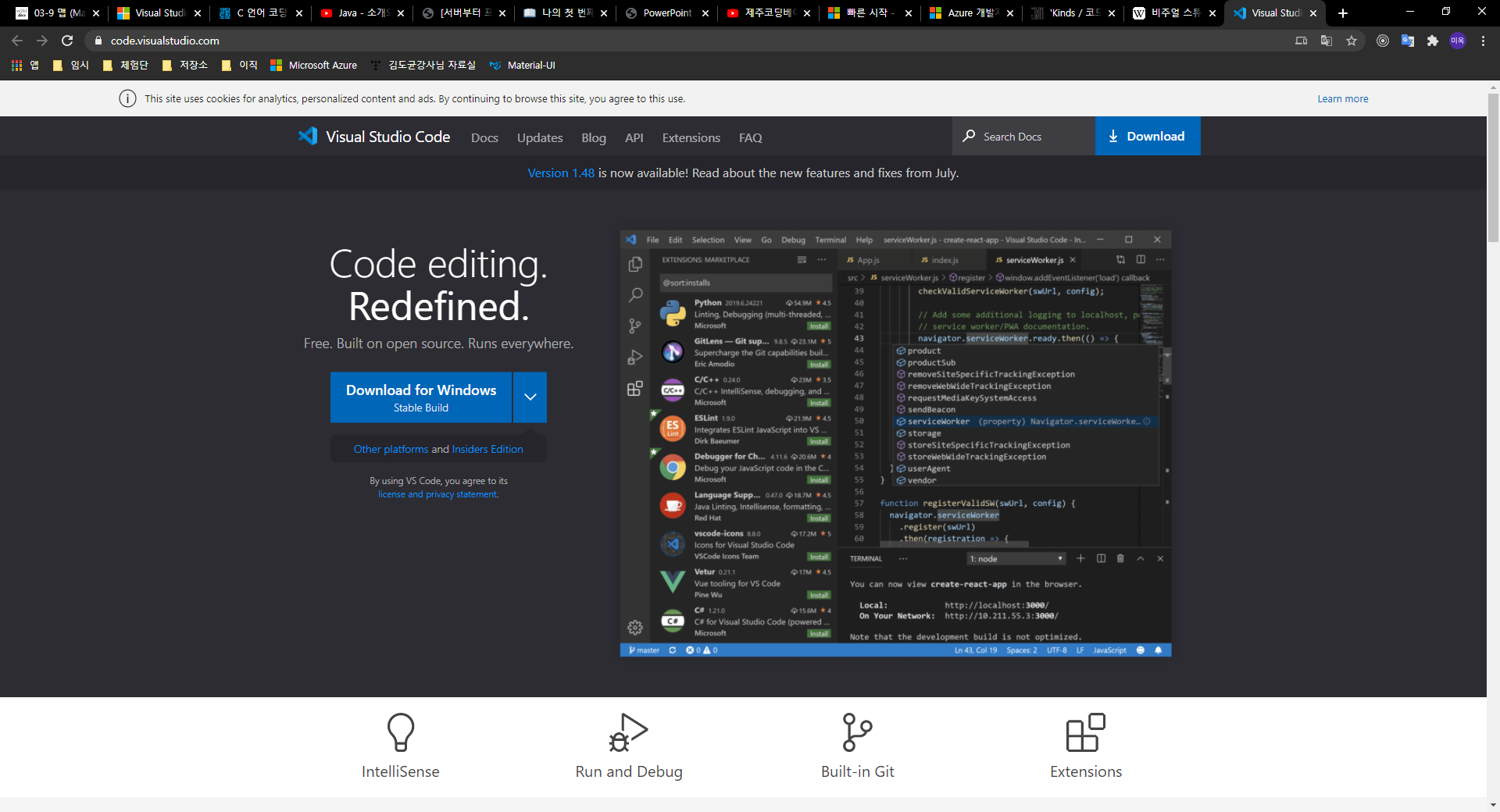
Task: Open the 저장소 bookmark folder
Action: (x=184, y=66)
